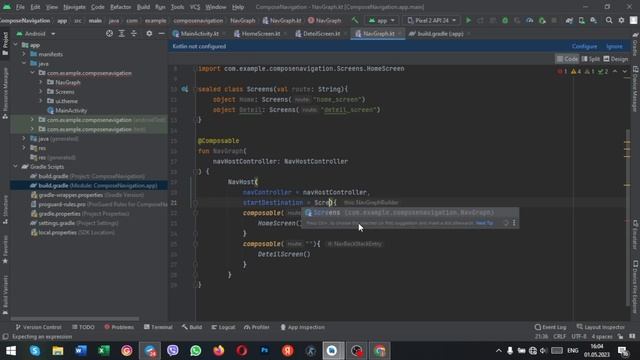Expand the NavGraph package
Screen dimensions: 640x360
tap(40, 82)
